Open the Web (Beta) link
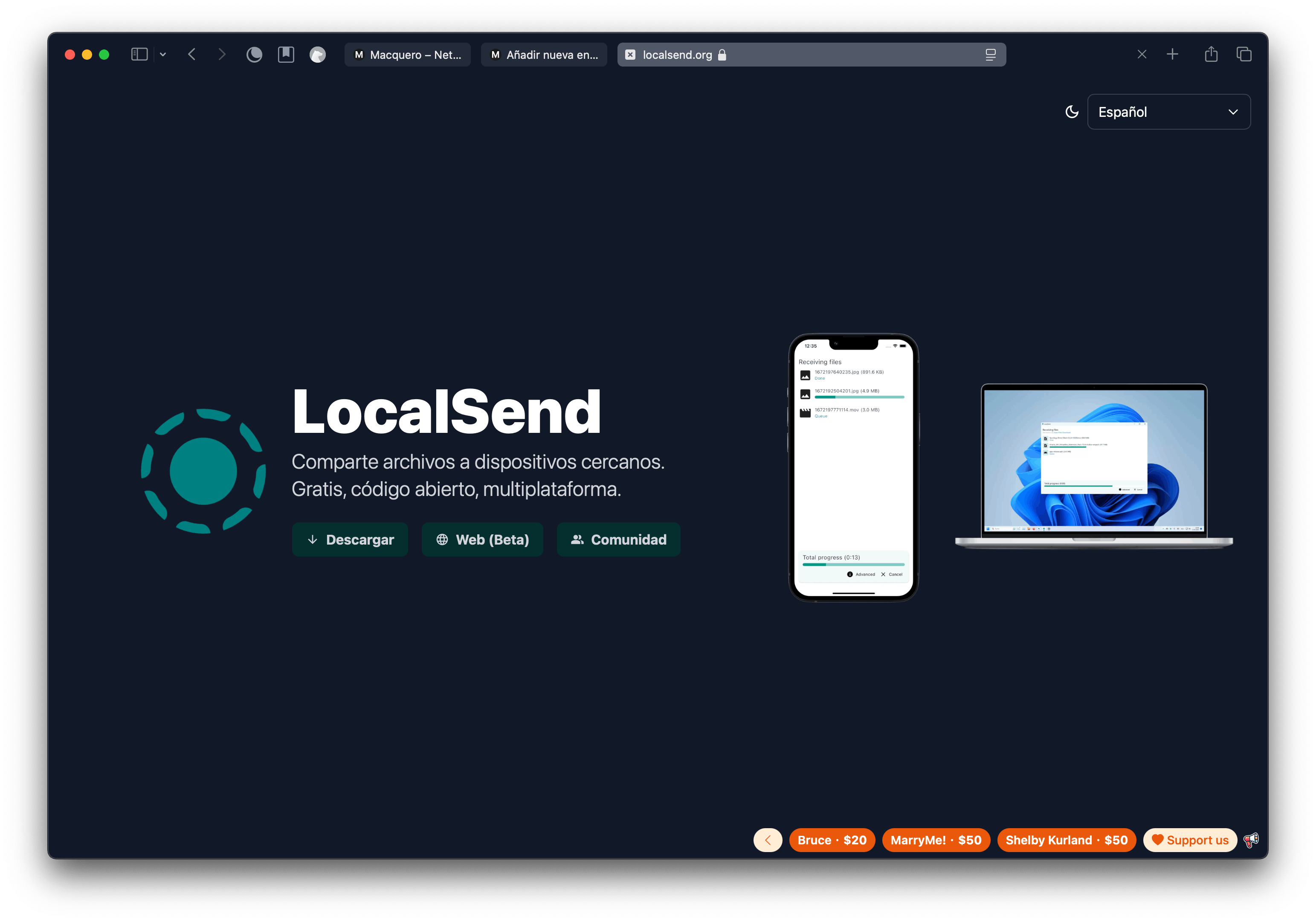 (482, 539)
